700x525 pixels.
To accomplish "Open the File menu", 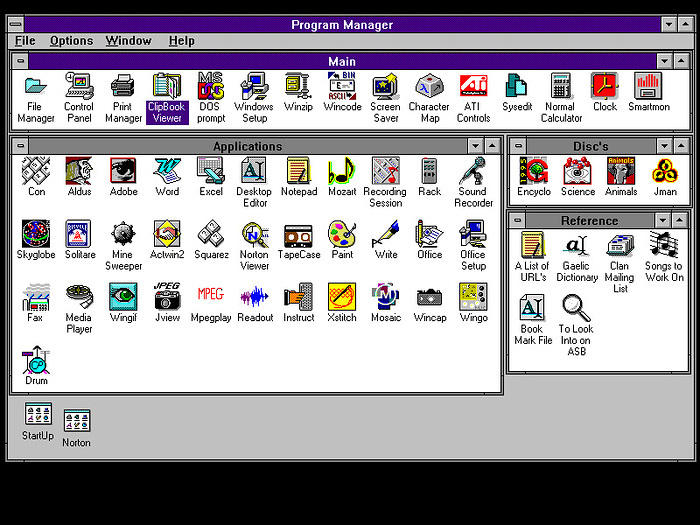I will point(25,41).
